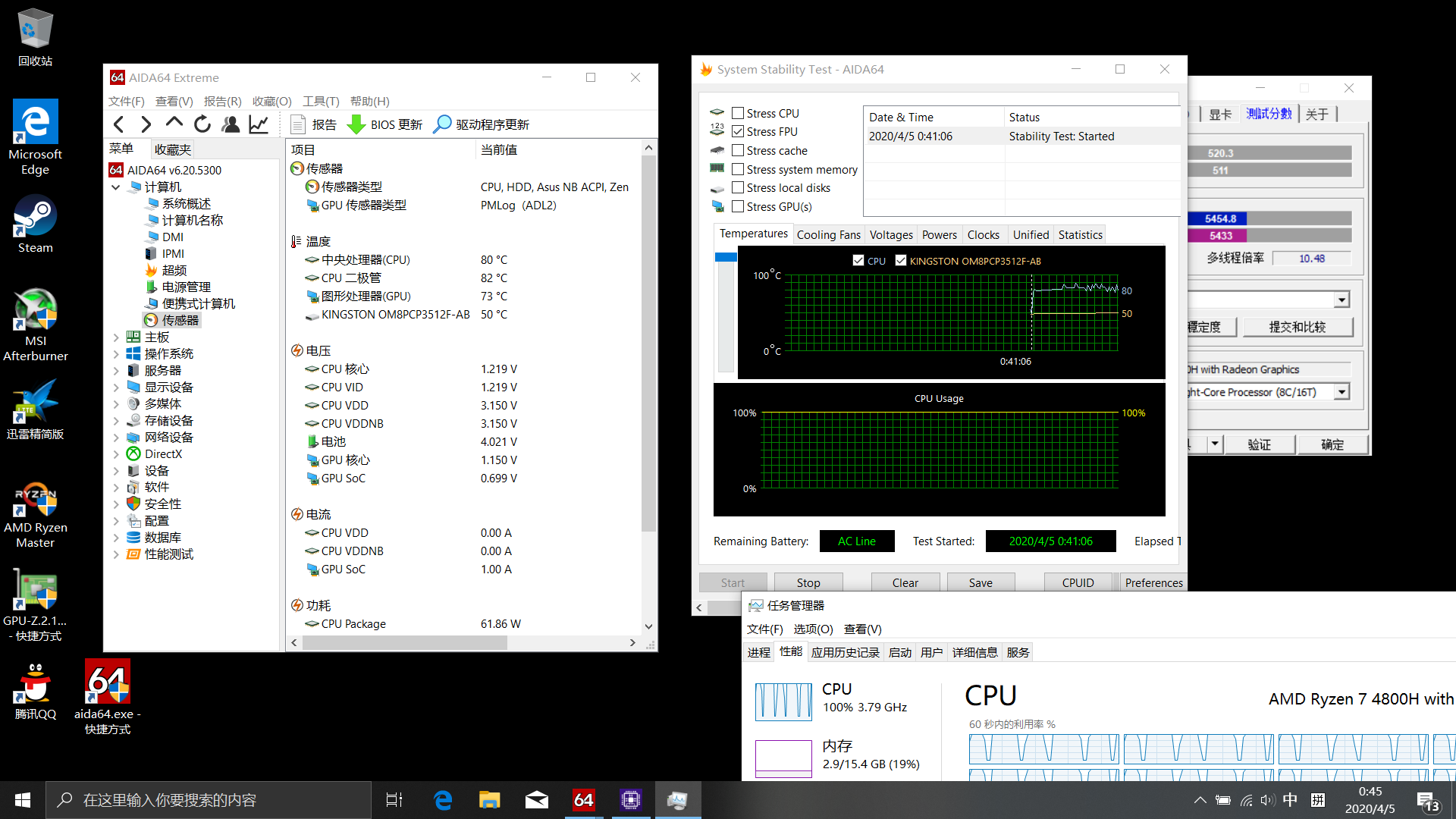This screenshot has height=819, width=1456.
Task: Enable the Stress CPU checkbox
Action: point(738,113)
